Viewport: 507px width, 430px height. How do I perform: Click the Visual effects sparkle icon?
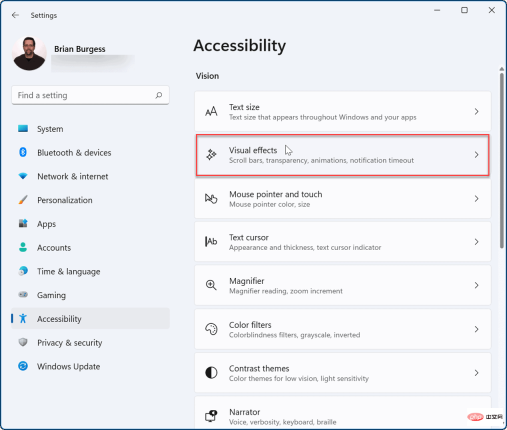click(211, 155)
